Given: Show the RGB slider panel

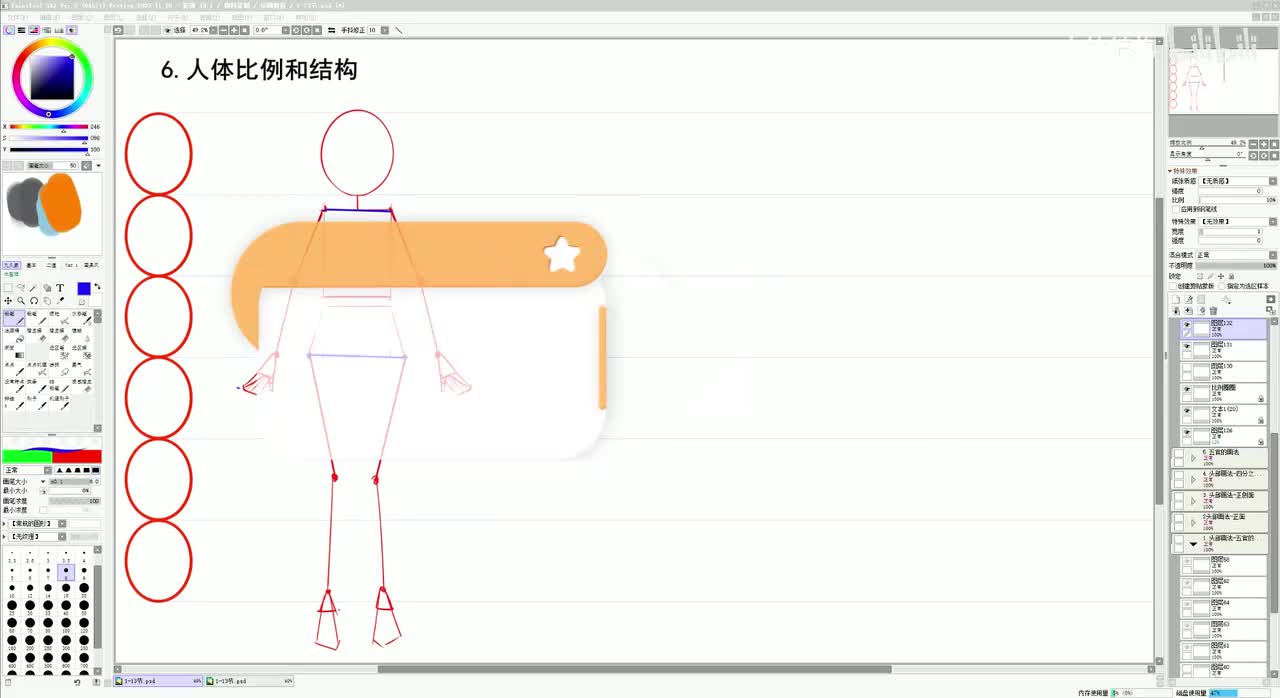Looking at the screenshot, I should tap(22, 30).
